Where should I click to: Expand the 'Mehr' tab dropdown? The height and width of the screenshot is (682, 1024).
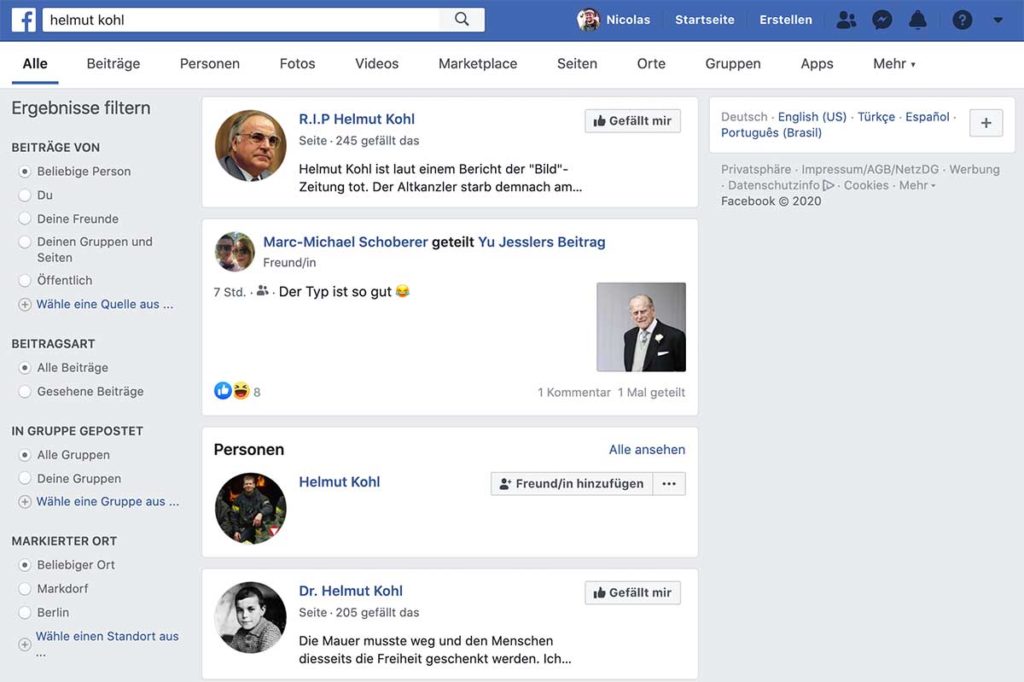(894, 64)
